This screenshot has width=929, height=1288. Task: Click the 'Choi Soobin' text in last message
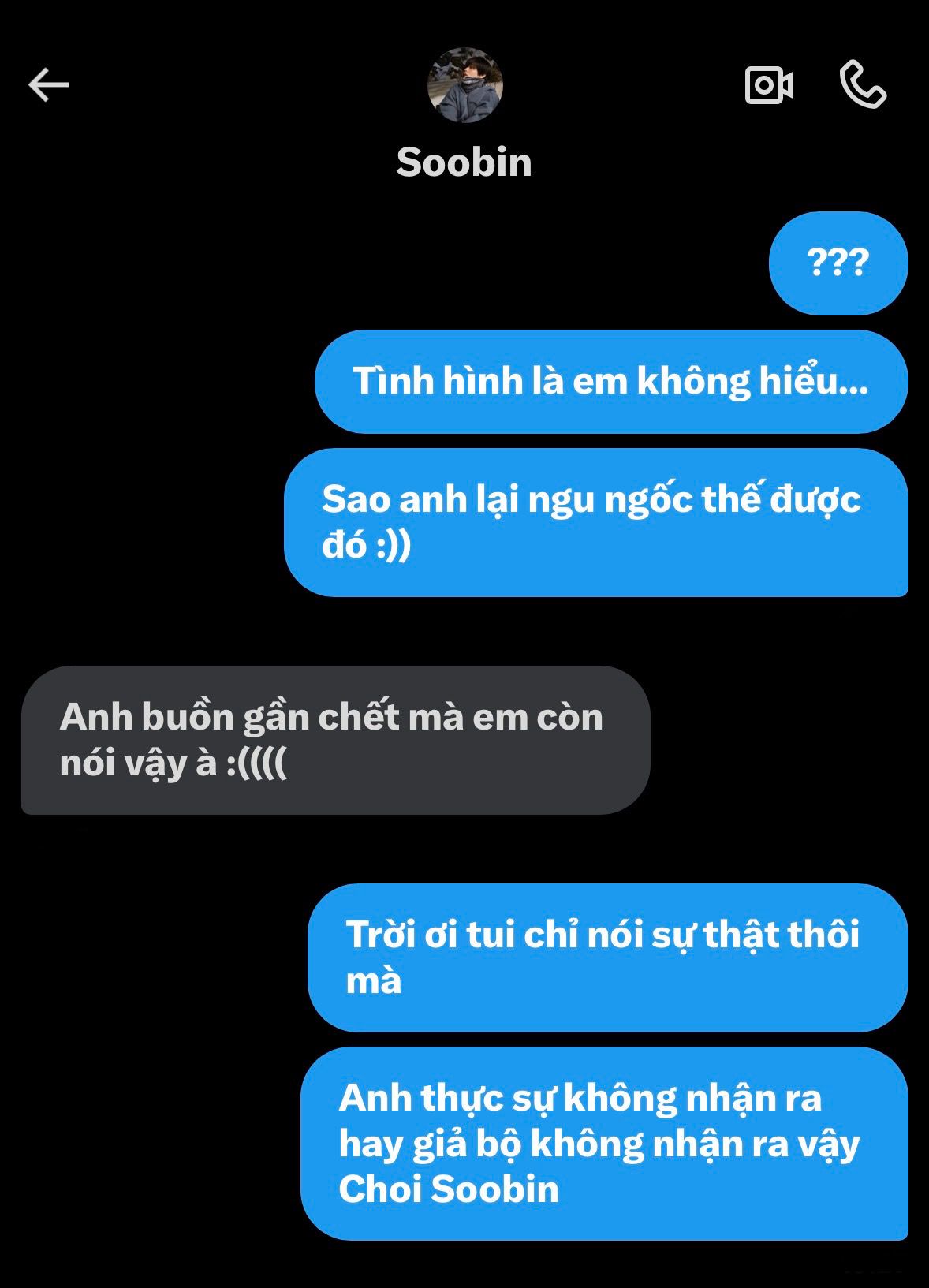coord(449,1189)
